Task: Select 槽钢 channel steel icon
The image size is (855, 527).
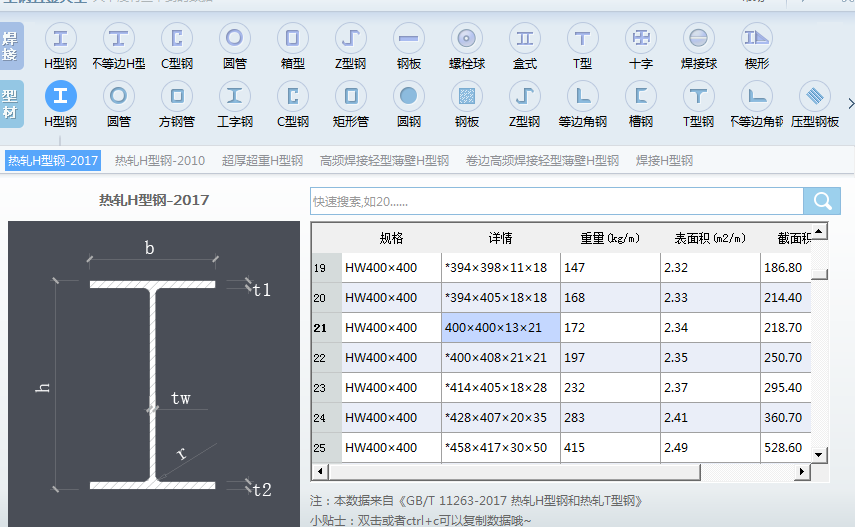Action: (641, 97)
